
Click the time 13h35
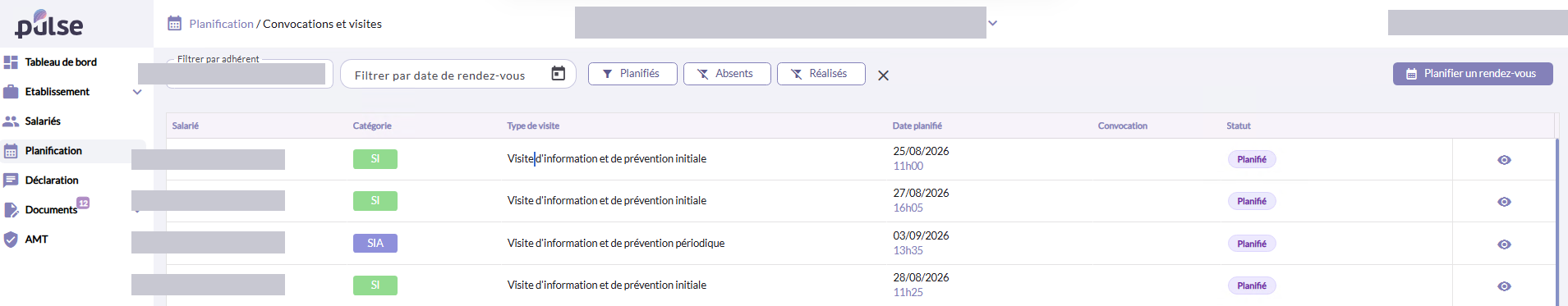tap(908, 250)
